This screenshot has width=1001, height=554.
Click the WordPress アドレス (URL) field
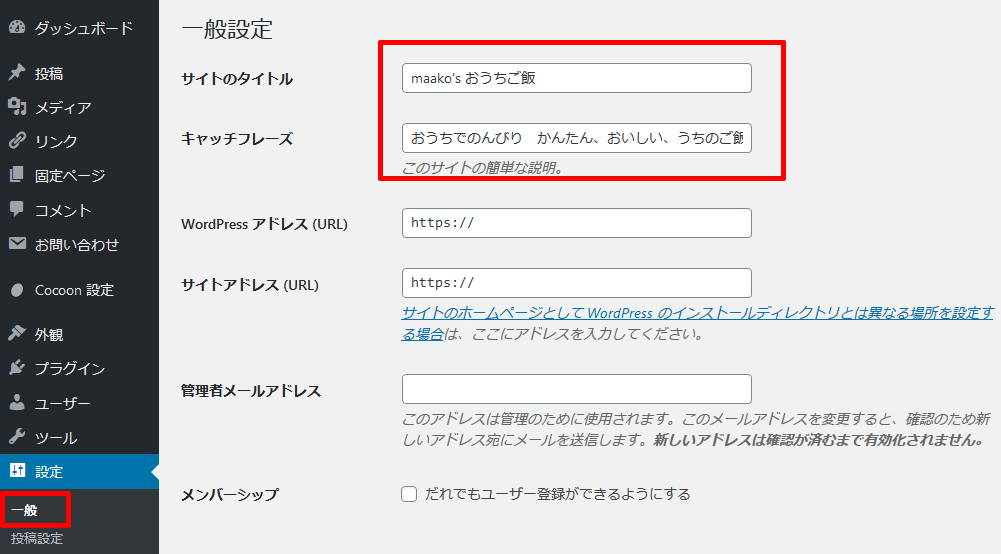pyautogui.click(x=576, y=223)
